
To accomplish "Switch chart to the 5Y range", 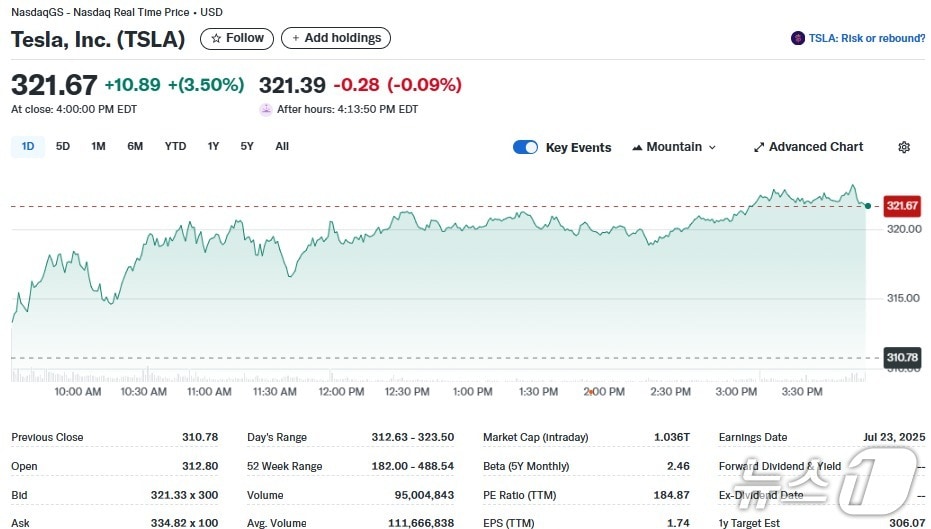I will (247, 146).
